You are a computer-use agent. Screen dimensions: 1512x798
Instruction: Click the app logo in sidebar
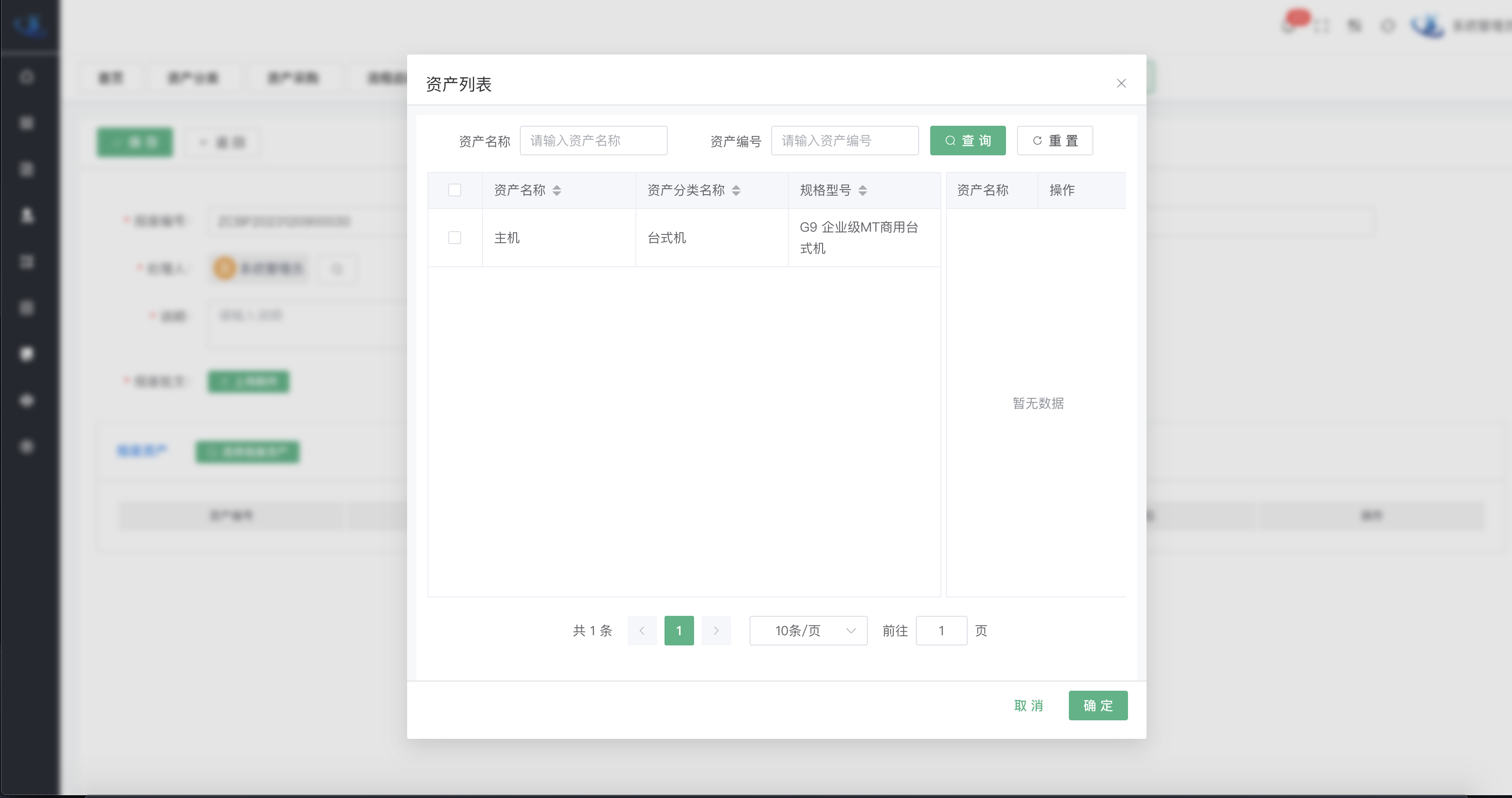point(30,25)
